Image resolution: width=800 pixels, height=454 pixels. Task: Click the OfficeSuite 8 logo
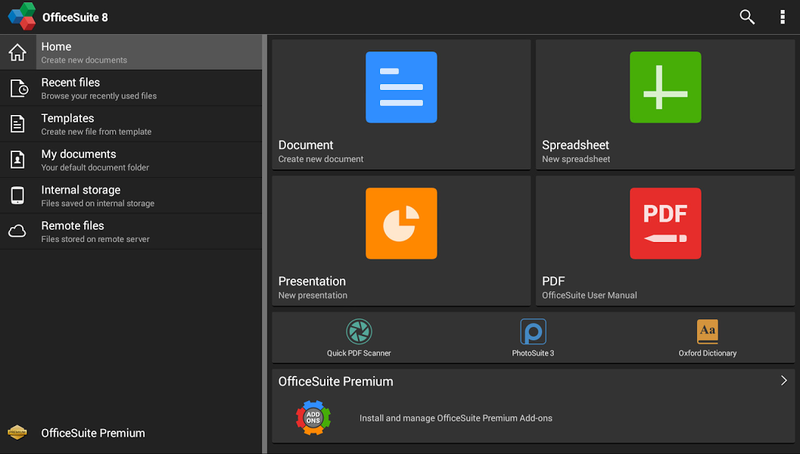click(22, 16)
